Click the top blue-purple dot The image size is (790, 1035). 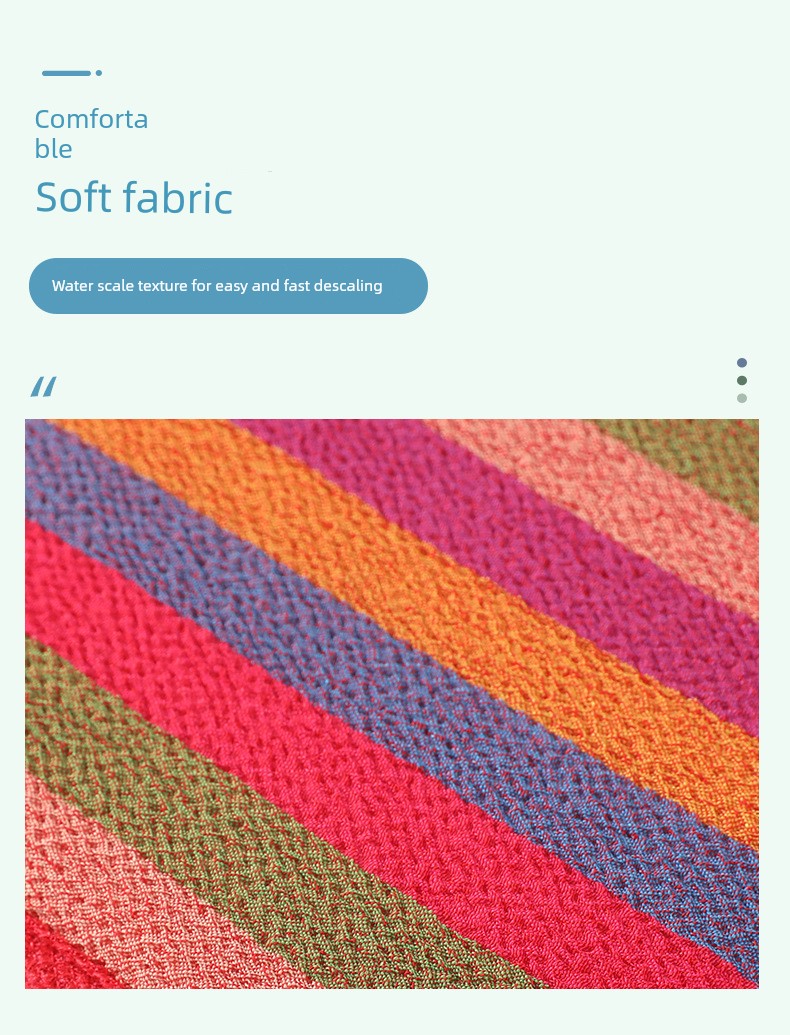742,362
